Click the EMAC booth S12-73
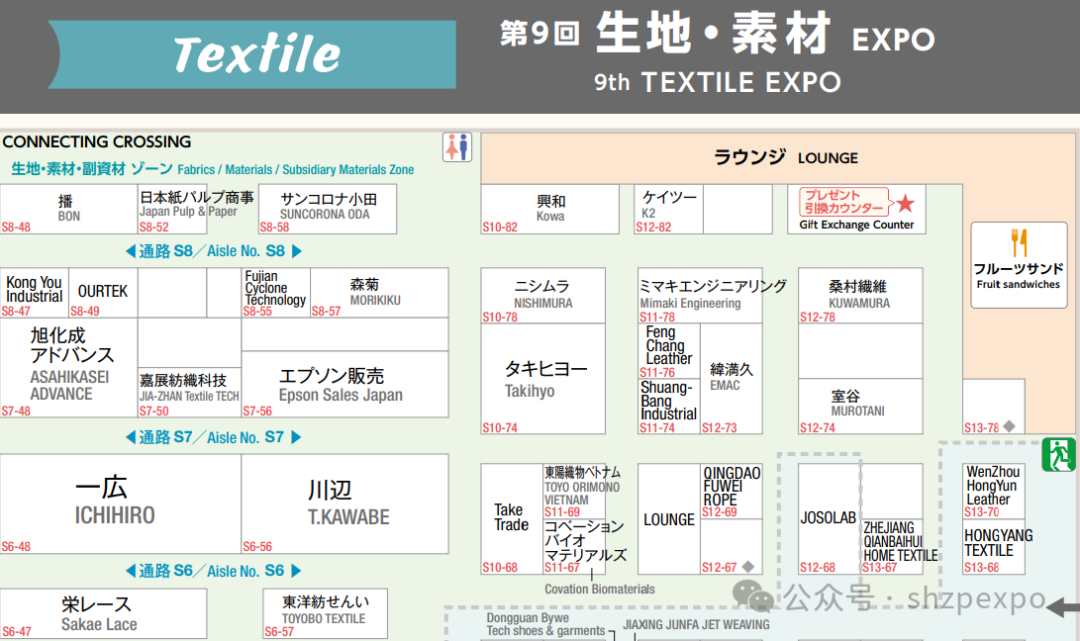The height and width of the screenshot is (641, 1080). 731,379
